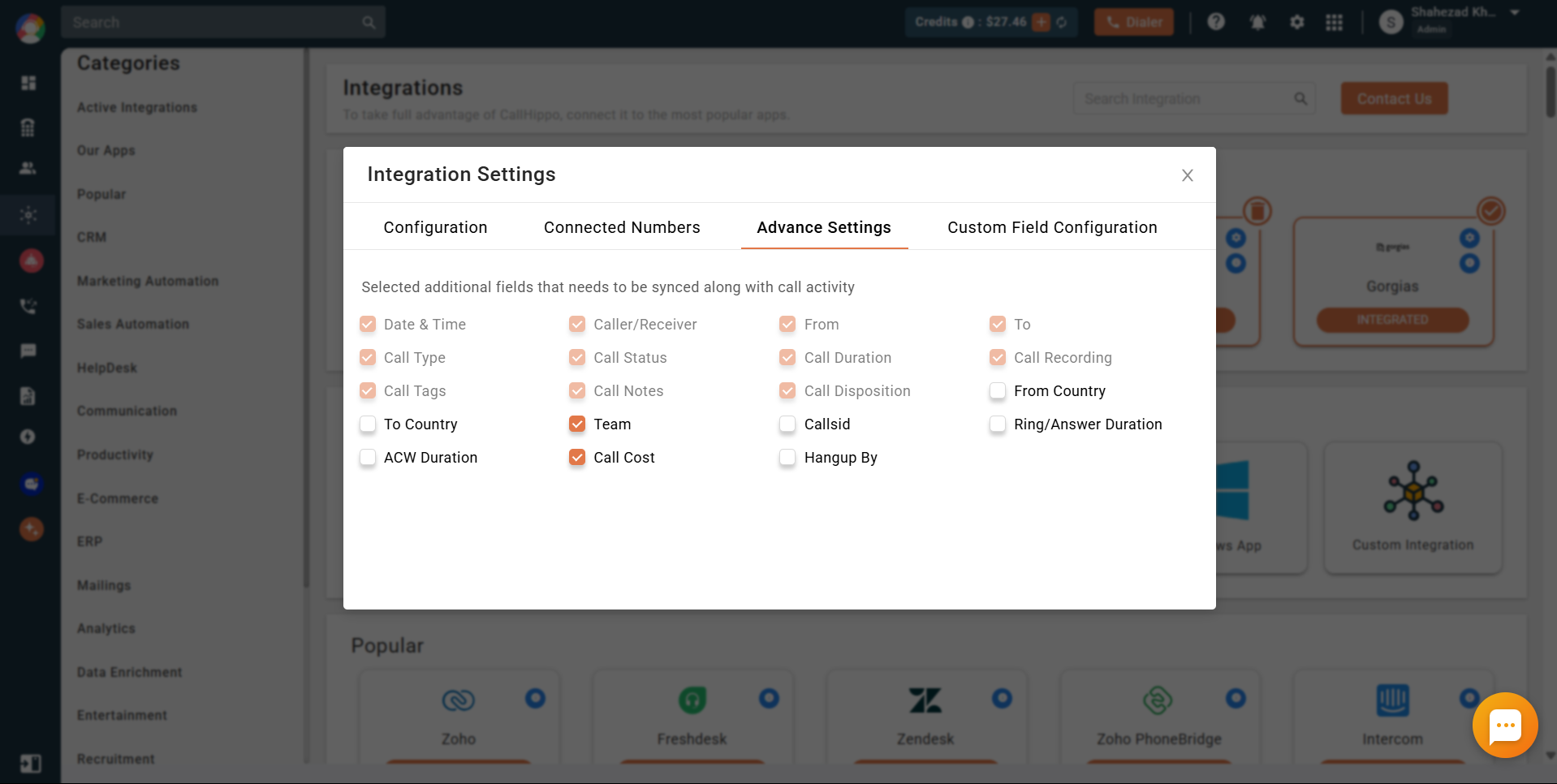Open the notifications bell icon
The image size is (1557, 784).
coord(1257,22)
